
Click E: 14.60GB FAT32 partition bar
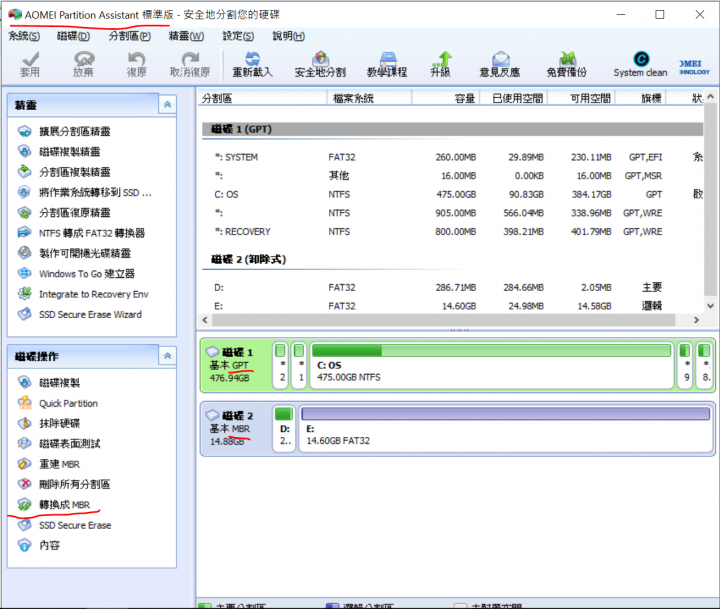(506, 429)
